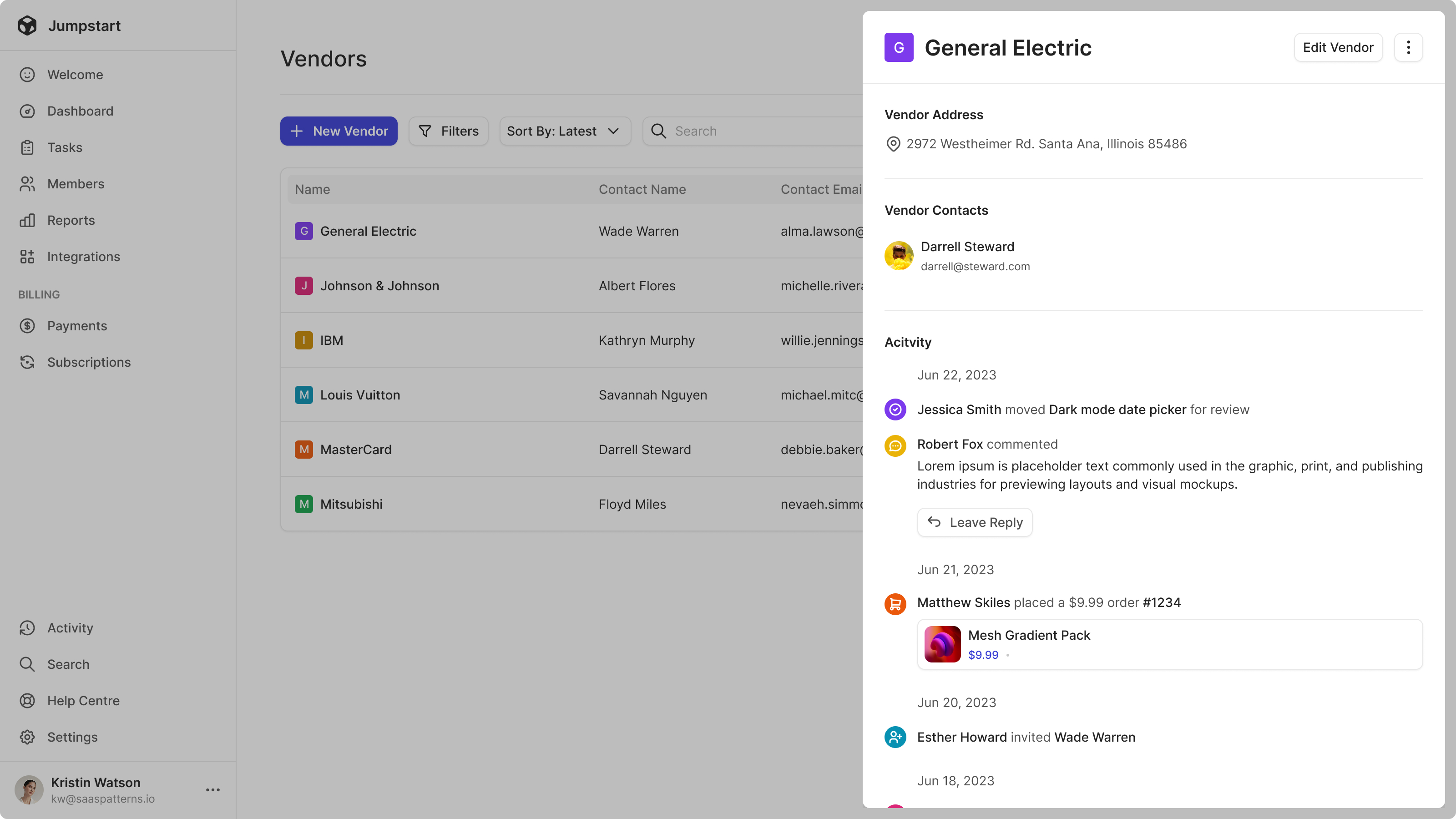Click the green M badge for Mitsubishi
This screenshot has width=1456, height=819.
click(303, 504)
